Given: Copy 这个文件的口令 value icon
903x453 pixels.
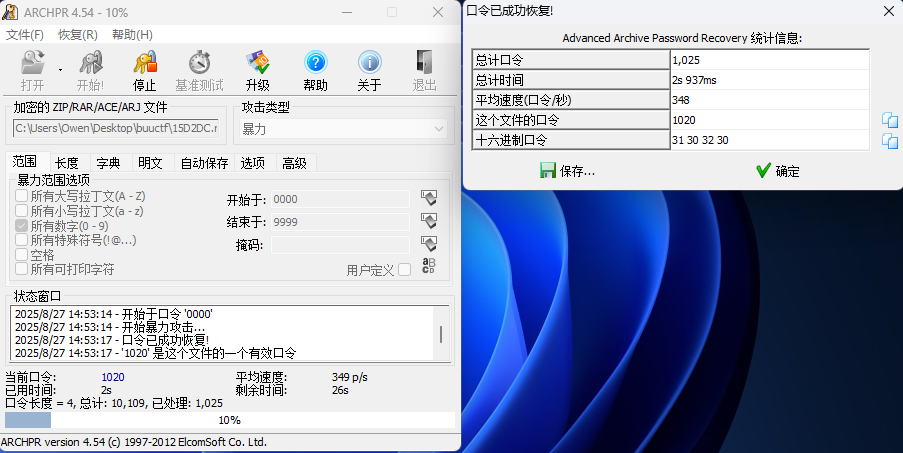Looking at the screenshot, I should [890, 120].
